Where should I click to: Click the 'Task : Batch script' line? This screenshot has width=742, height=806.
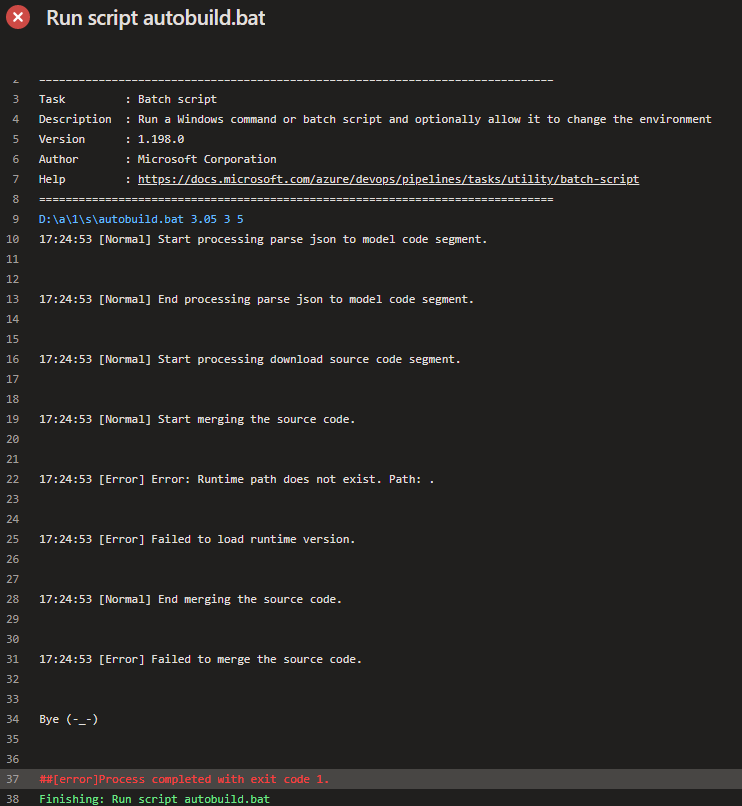point(127,99)
